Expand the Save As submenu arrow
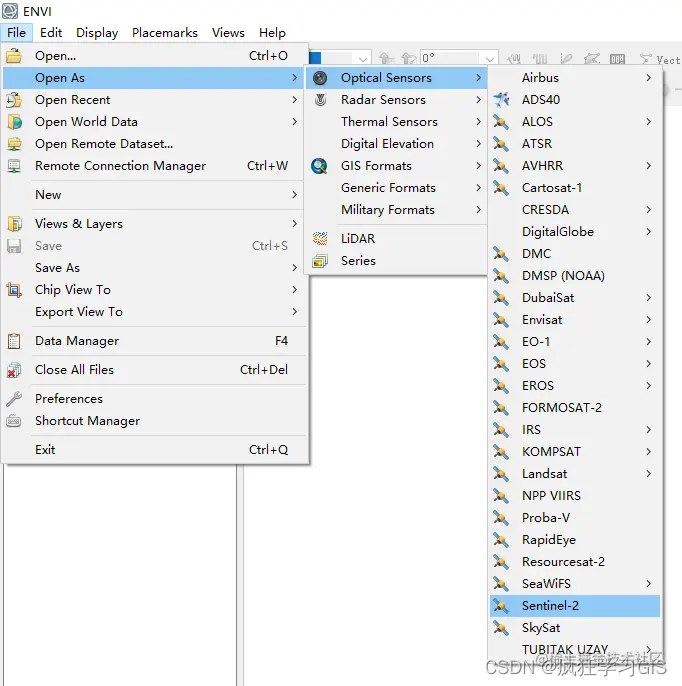Screen dimensions: 682x686 (x=295, y=268)
